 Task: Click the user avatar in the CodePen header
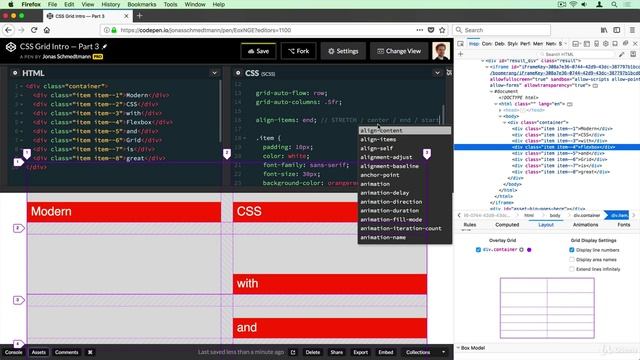(441, 51)
